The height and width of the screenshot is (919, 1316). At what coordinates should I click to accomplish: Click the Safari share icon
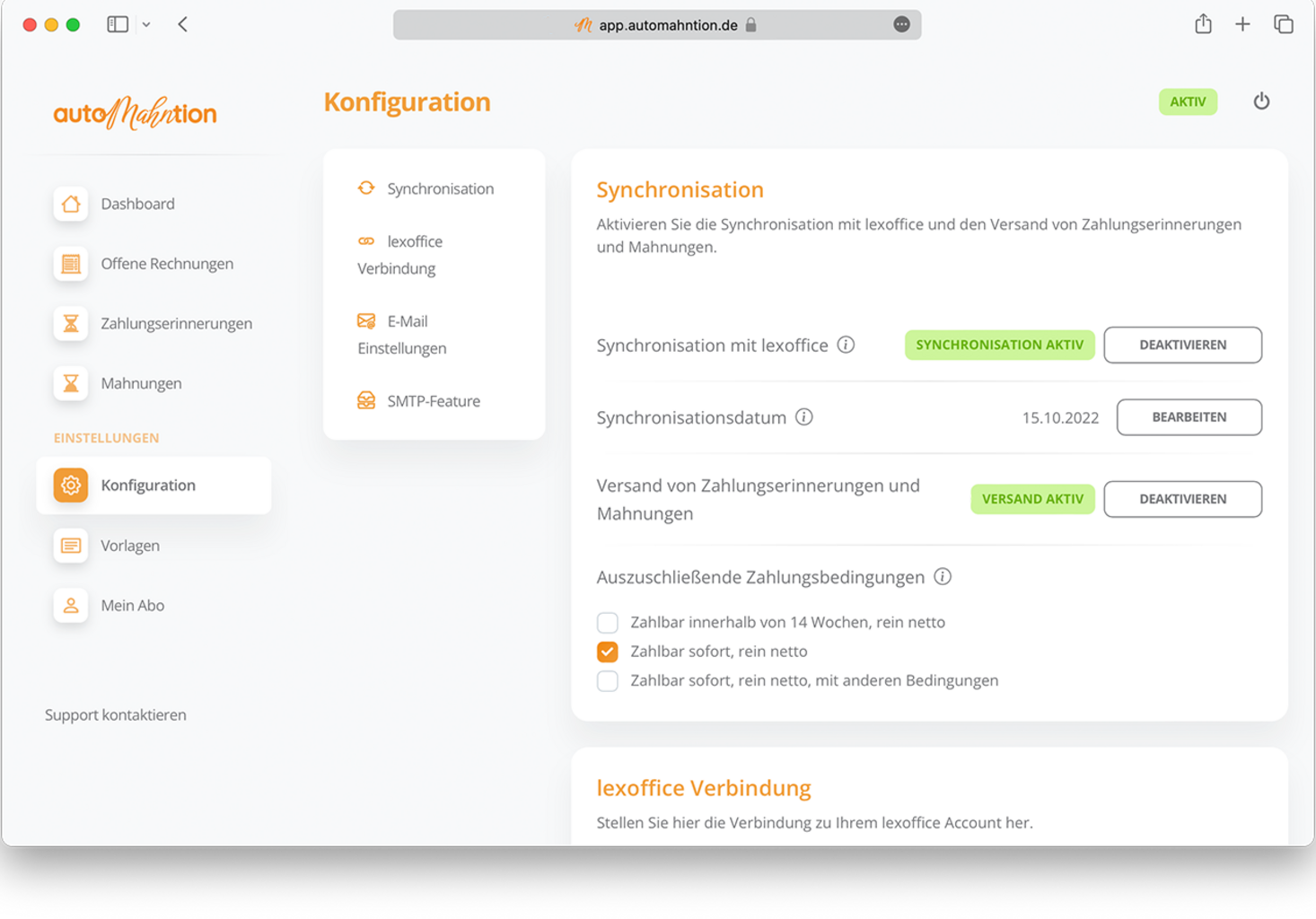1203,24
